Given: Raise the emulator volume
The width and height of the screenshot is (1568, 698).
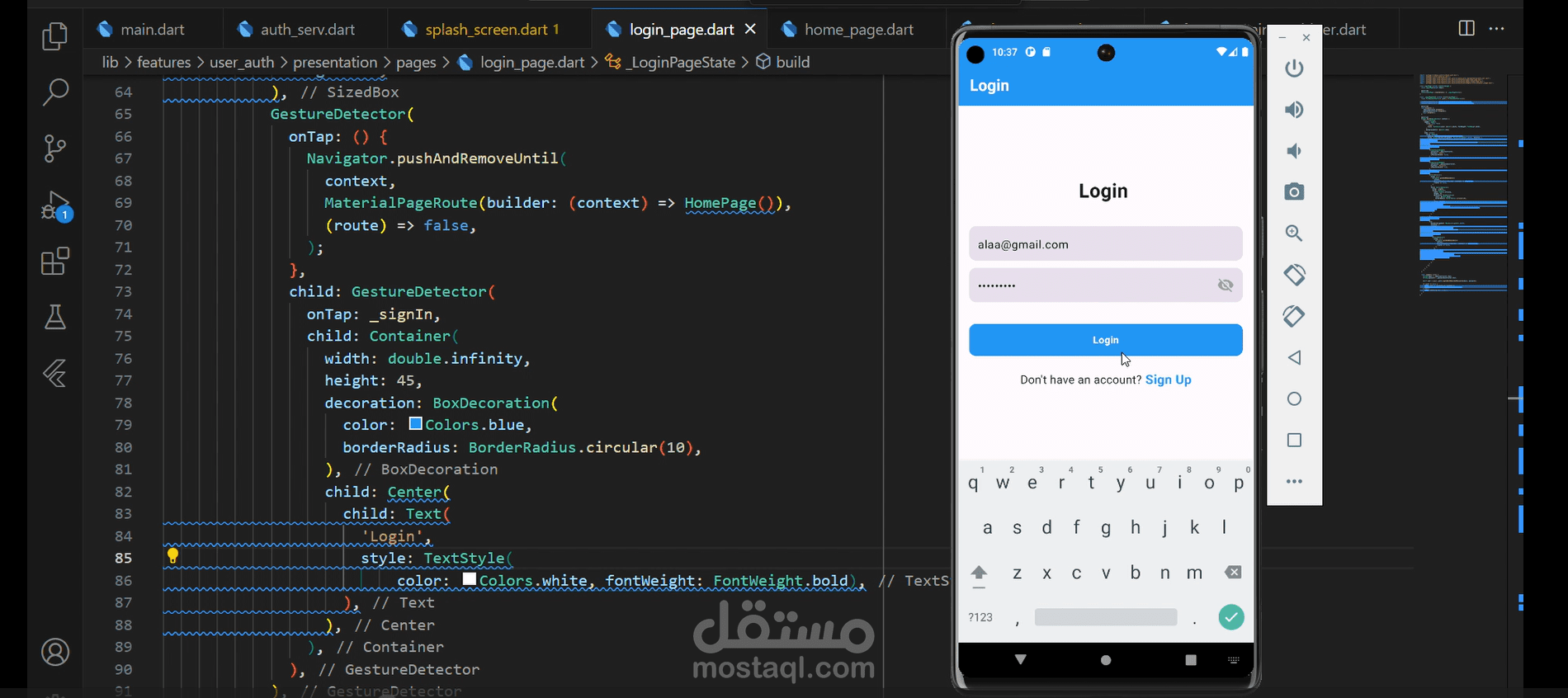Looking at the screenshot, I should pyautogui.click(x=1294, y=110).
